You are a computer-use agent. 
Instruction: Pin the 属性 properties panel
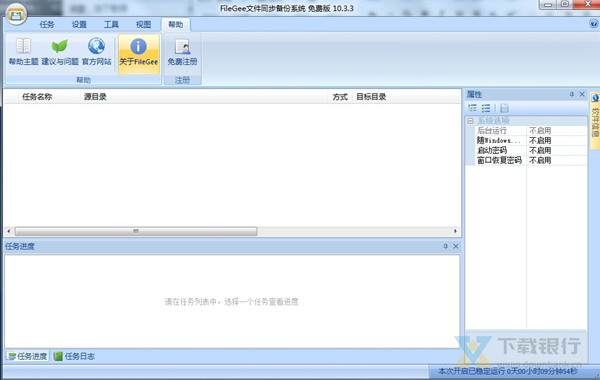tap(572, 94)
